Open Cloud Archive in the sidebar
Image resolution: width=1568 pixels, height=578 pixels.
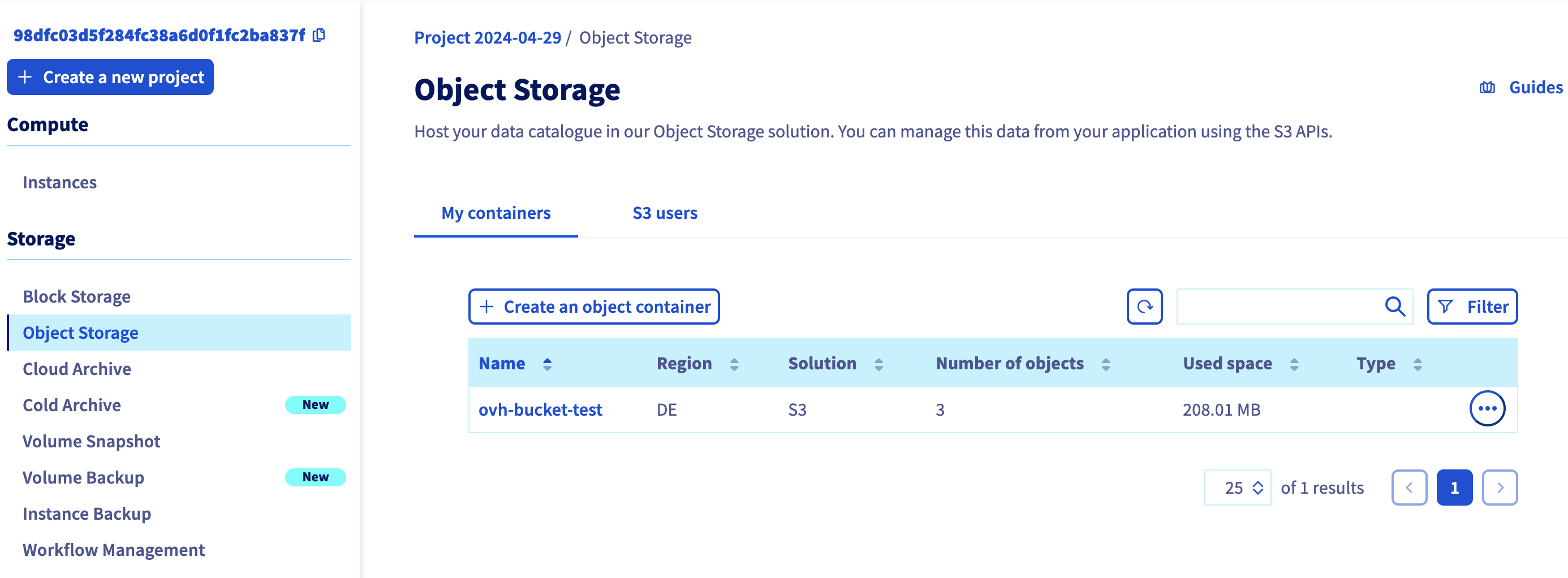77,369
